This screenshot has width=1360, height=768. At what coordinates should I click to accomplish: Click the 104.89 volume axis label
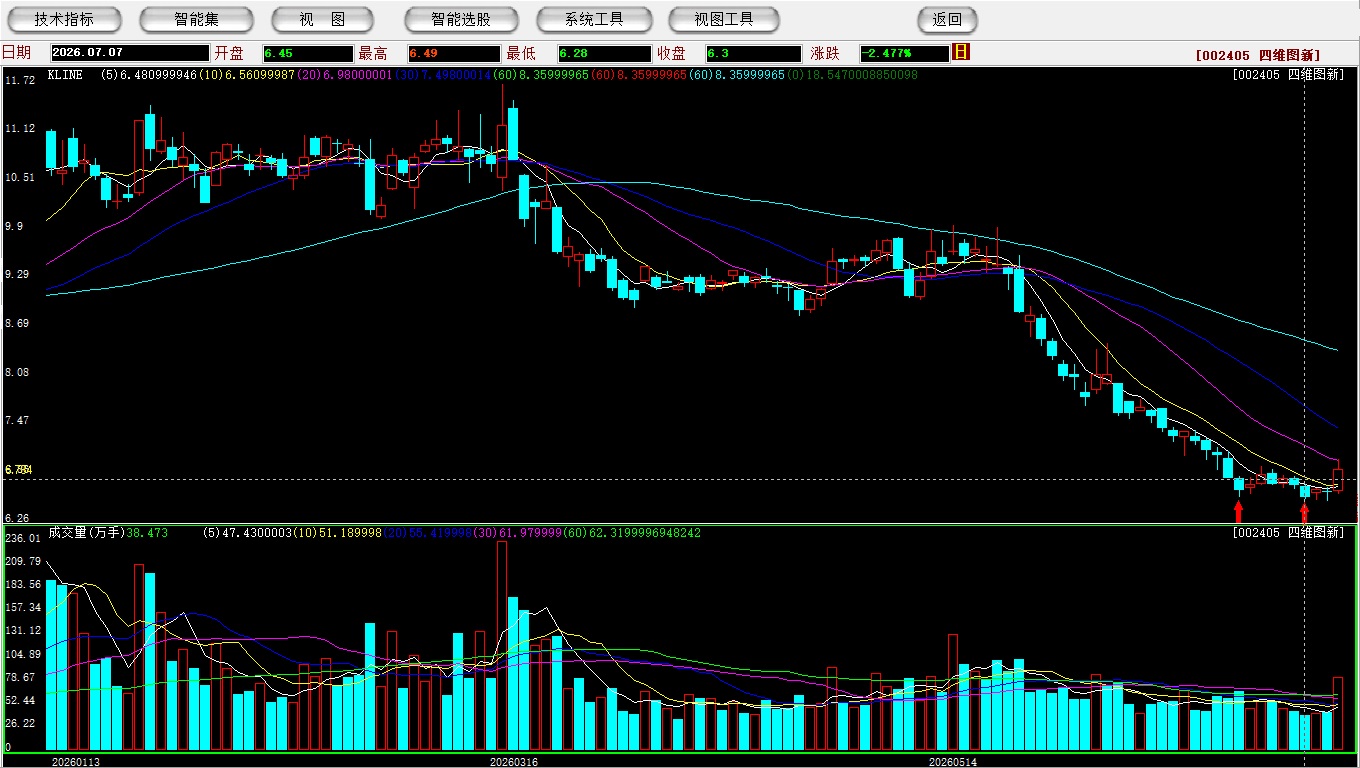(22, 654)
